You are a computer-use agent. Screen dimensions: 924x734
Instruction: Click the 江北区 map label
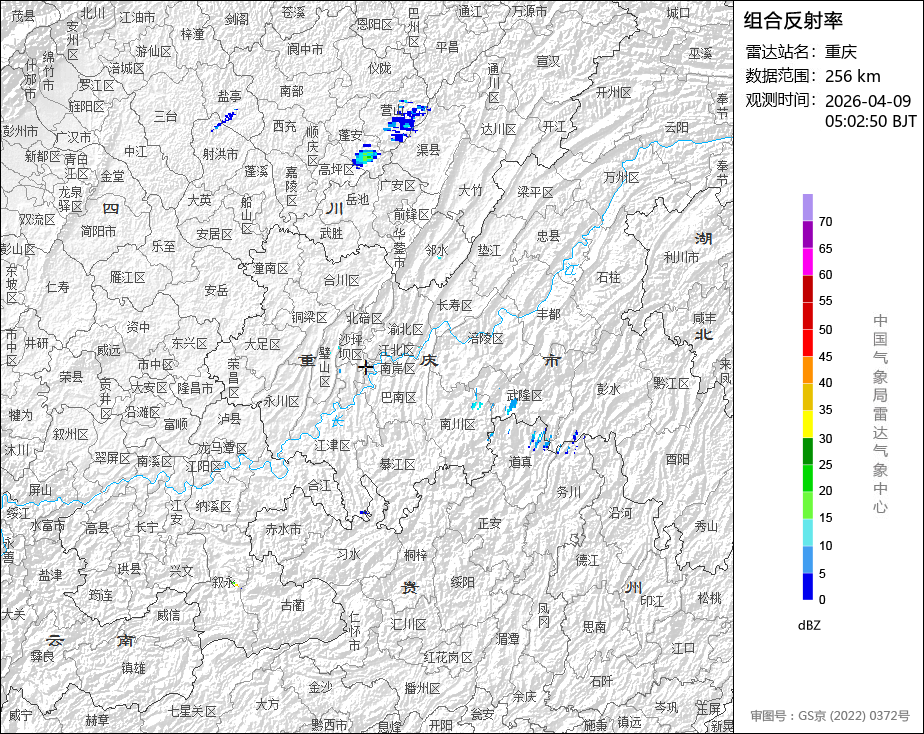(397, 351)
